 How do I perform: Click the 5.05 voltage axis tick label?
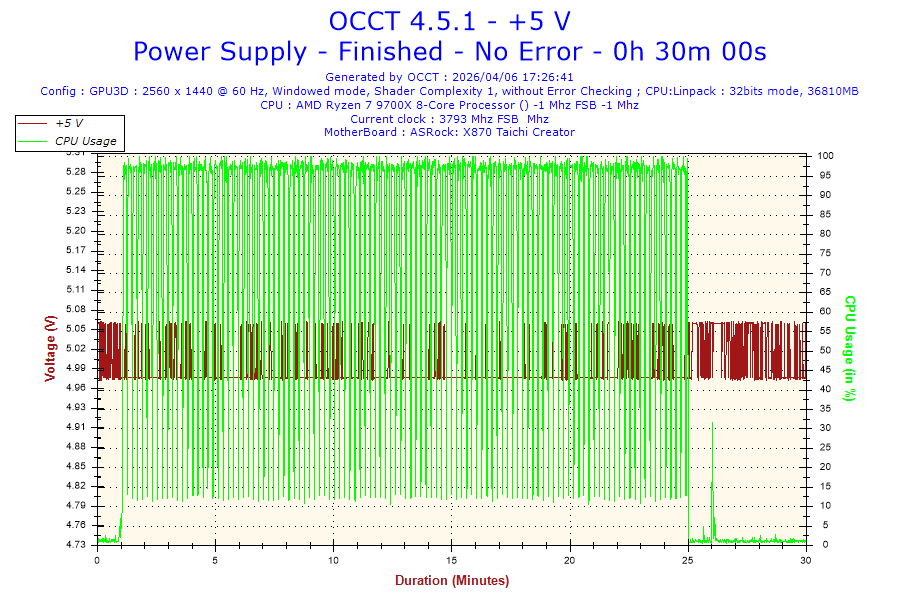click(x=76, y=329)
